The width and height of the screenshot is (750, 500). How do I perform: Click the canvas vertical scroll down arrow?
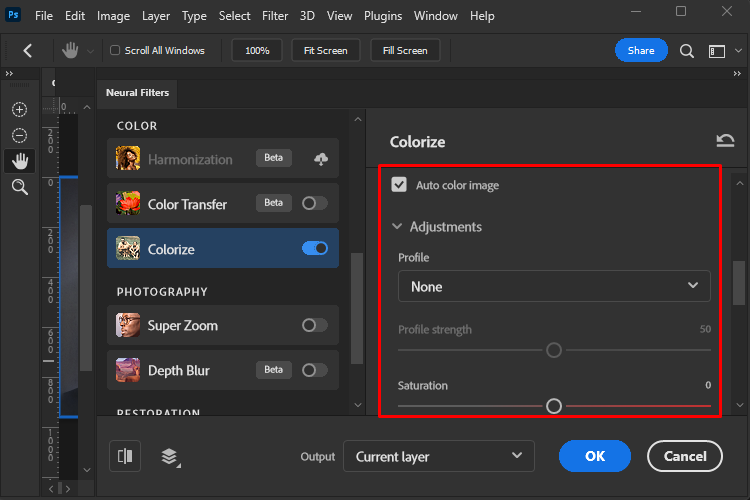click(87, 470)
